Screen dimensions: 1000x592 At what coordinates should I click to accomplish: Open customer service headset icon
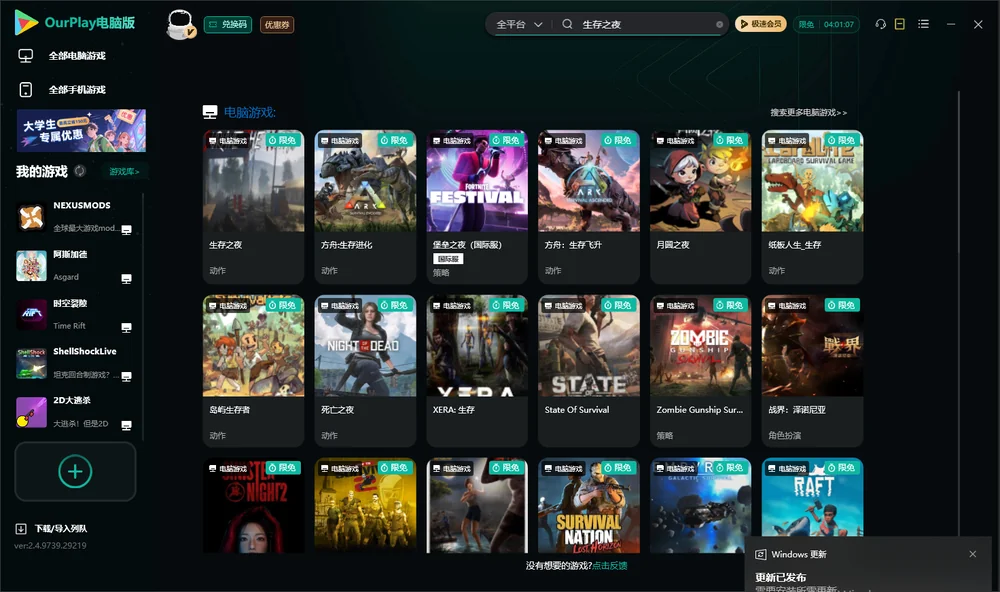pyautogui.click(x=880, y=24)
